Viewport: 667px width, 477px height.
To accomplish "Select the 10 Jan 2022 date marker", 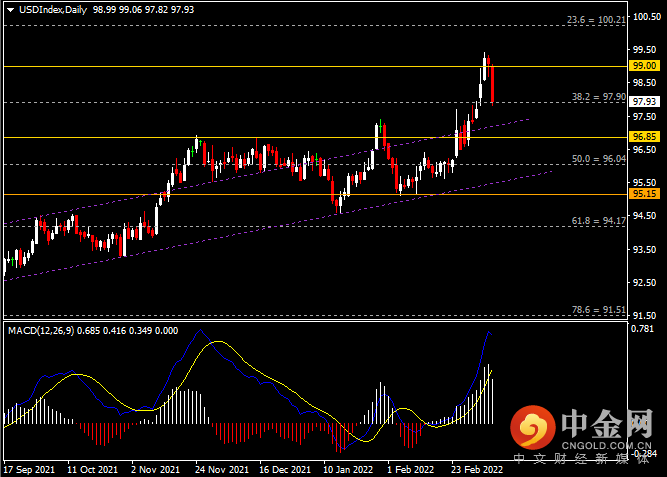I will tap(348, 470).
